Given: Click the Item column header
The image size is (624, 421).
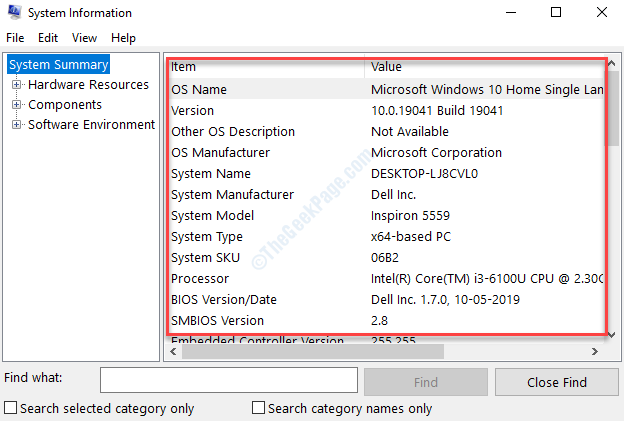Looking at the screenshot, I should pyautogui.click(x=265, y=66).
